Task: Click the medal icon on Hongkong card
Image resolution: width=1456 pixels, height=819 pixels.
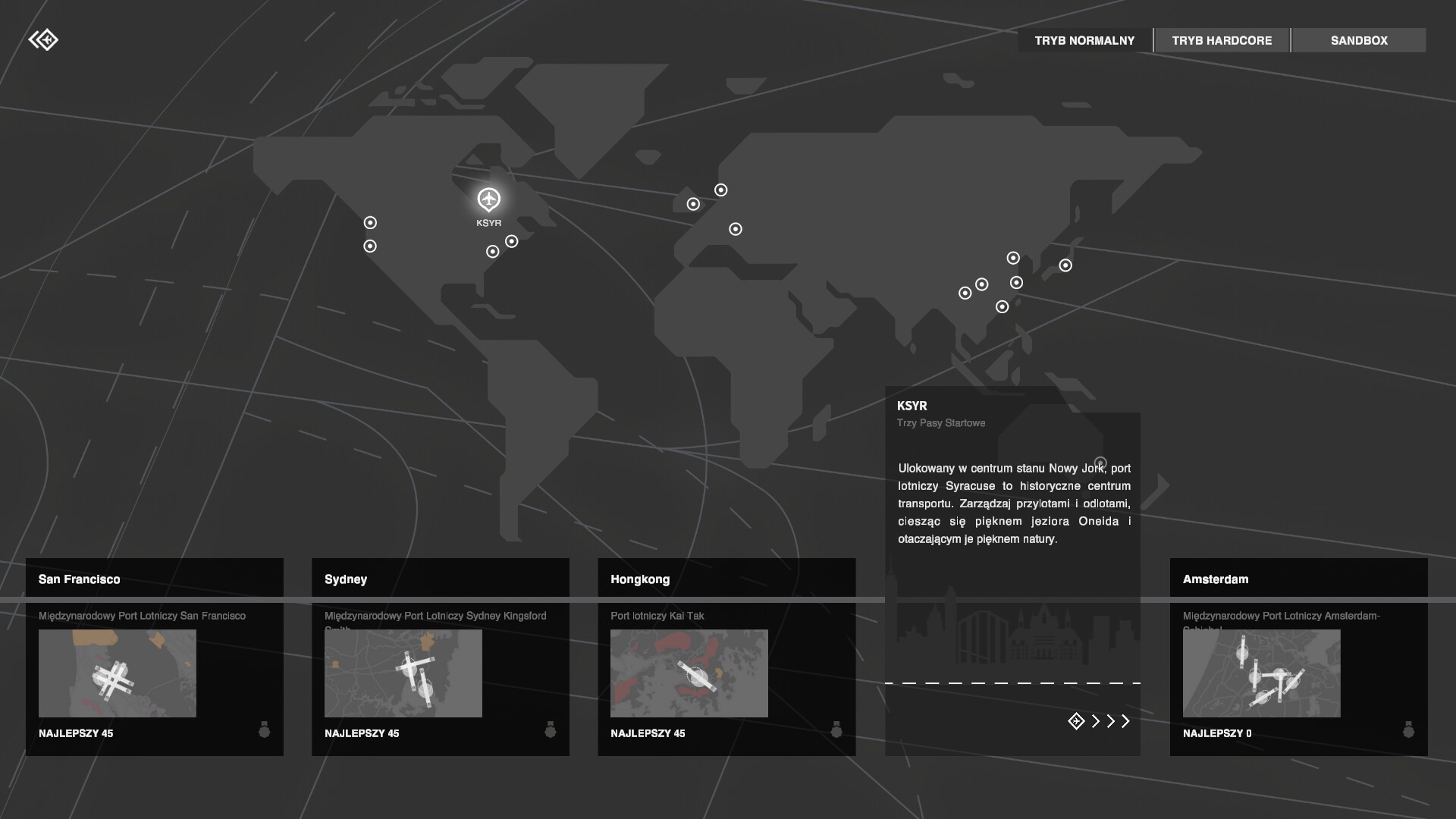Action: click(x=836, y=730)
